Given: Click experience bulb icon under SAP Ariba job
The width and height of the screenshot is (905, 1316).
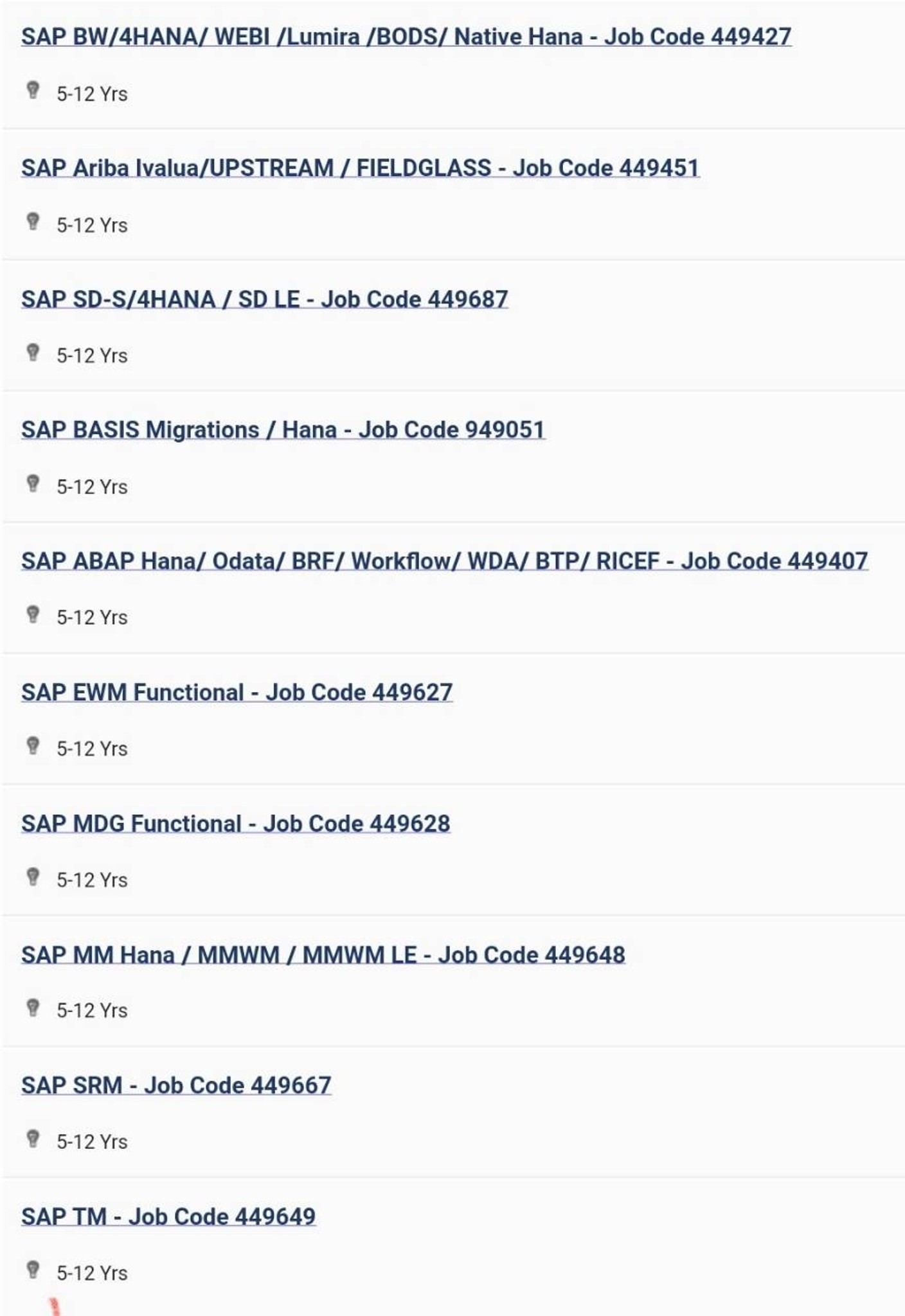Looking at the screenshot, I should pos(33,222).
